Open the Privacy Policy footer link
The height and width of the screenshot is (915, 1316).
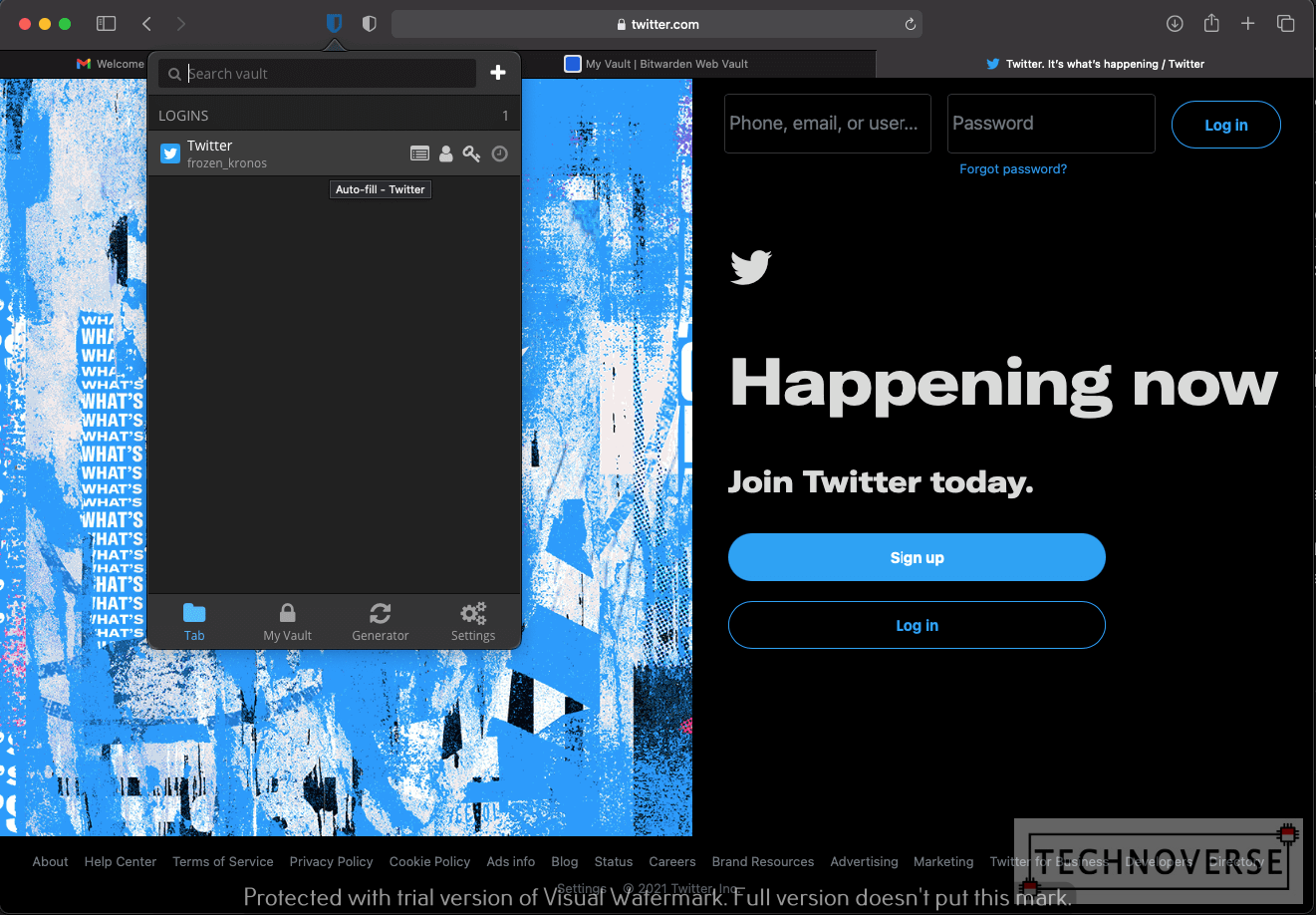click(x=332, y=862)
